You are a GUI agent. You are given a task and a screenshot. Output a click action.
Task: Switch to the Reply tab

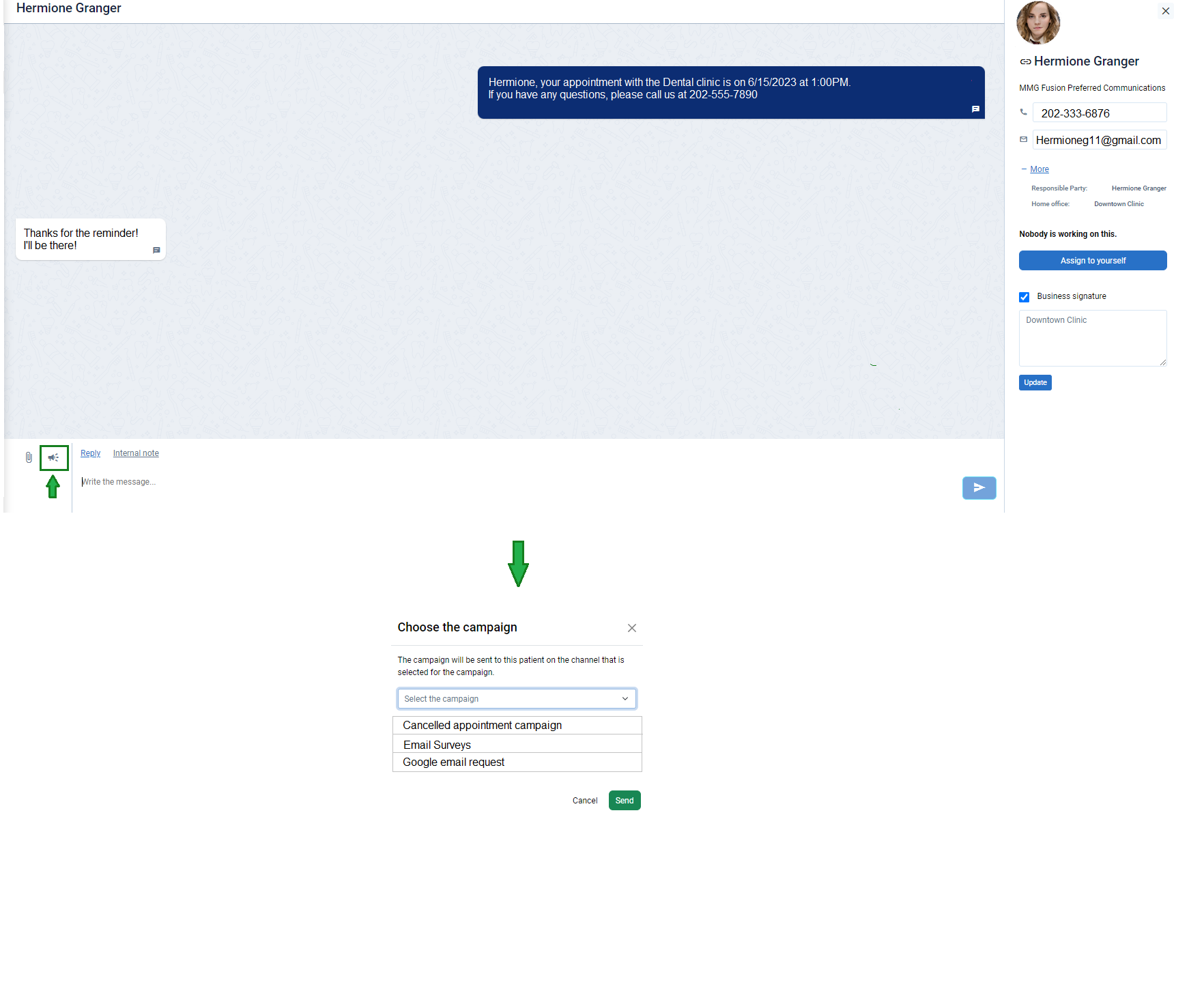(90, 453)
